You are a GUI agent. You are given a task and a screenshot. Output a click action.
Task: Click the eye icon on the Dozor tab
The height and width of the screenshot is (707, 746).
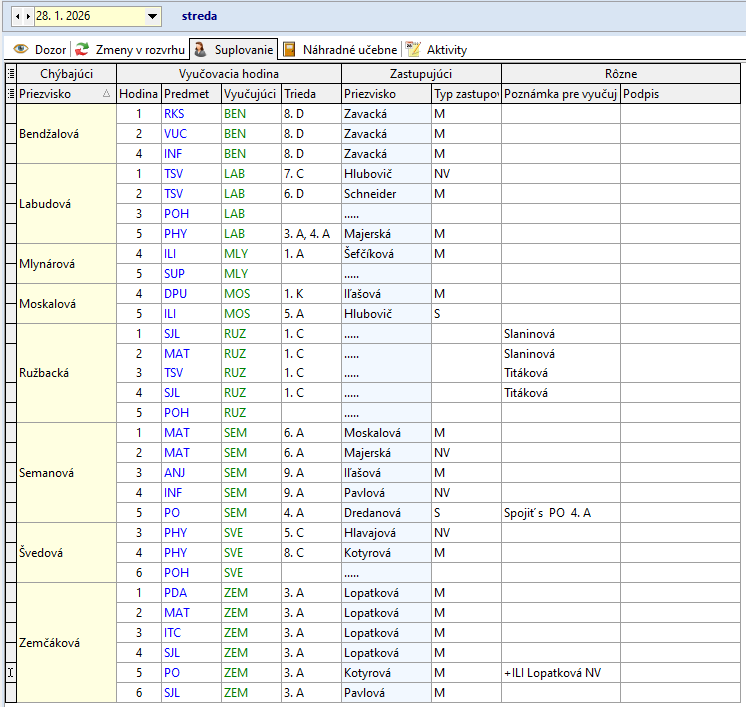(20, 49)
